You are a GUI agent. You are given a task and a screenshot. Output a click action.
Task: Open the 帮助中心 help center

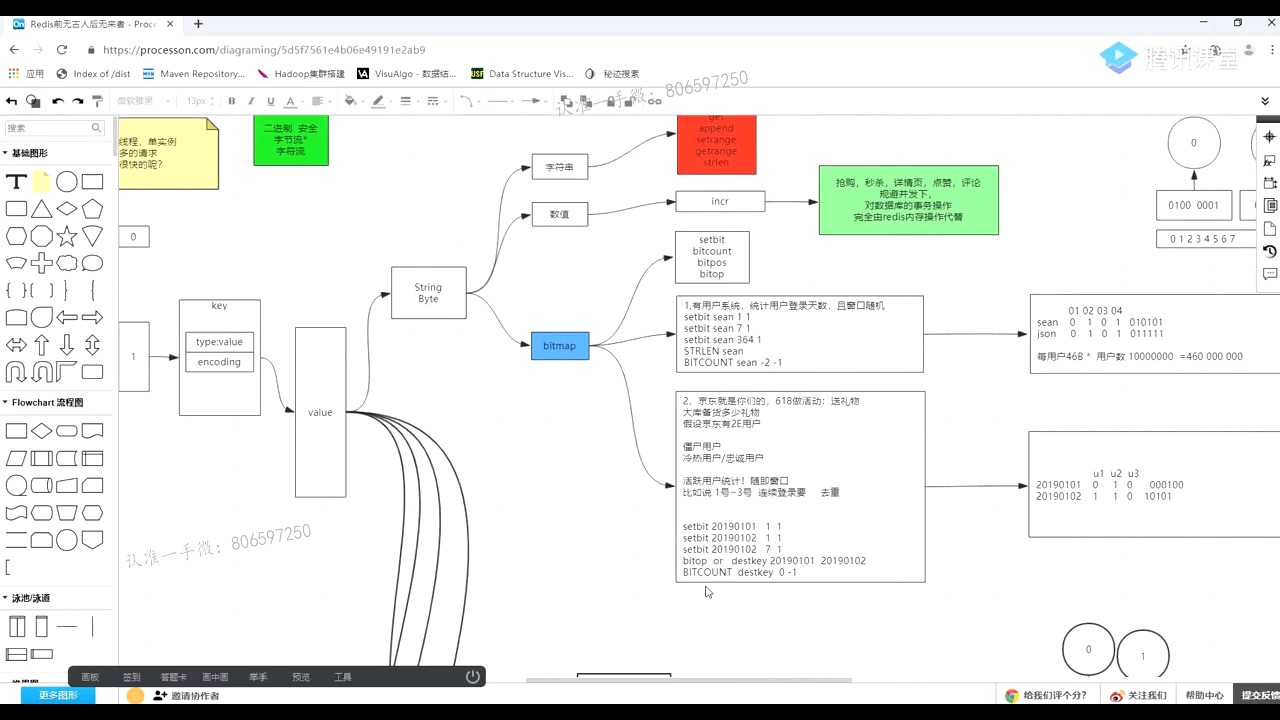[x=1204, y=695]
